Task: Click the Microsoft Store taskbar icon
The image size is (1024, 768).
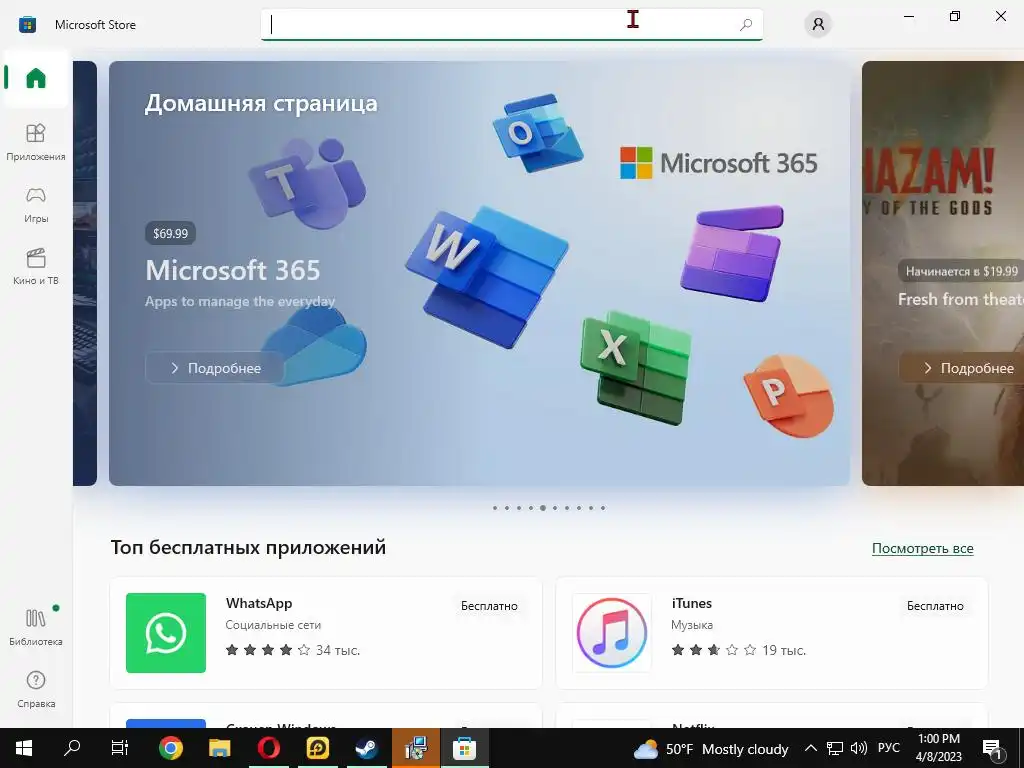Action: click(x=464, y=748)
